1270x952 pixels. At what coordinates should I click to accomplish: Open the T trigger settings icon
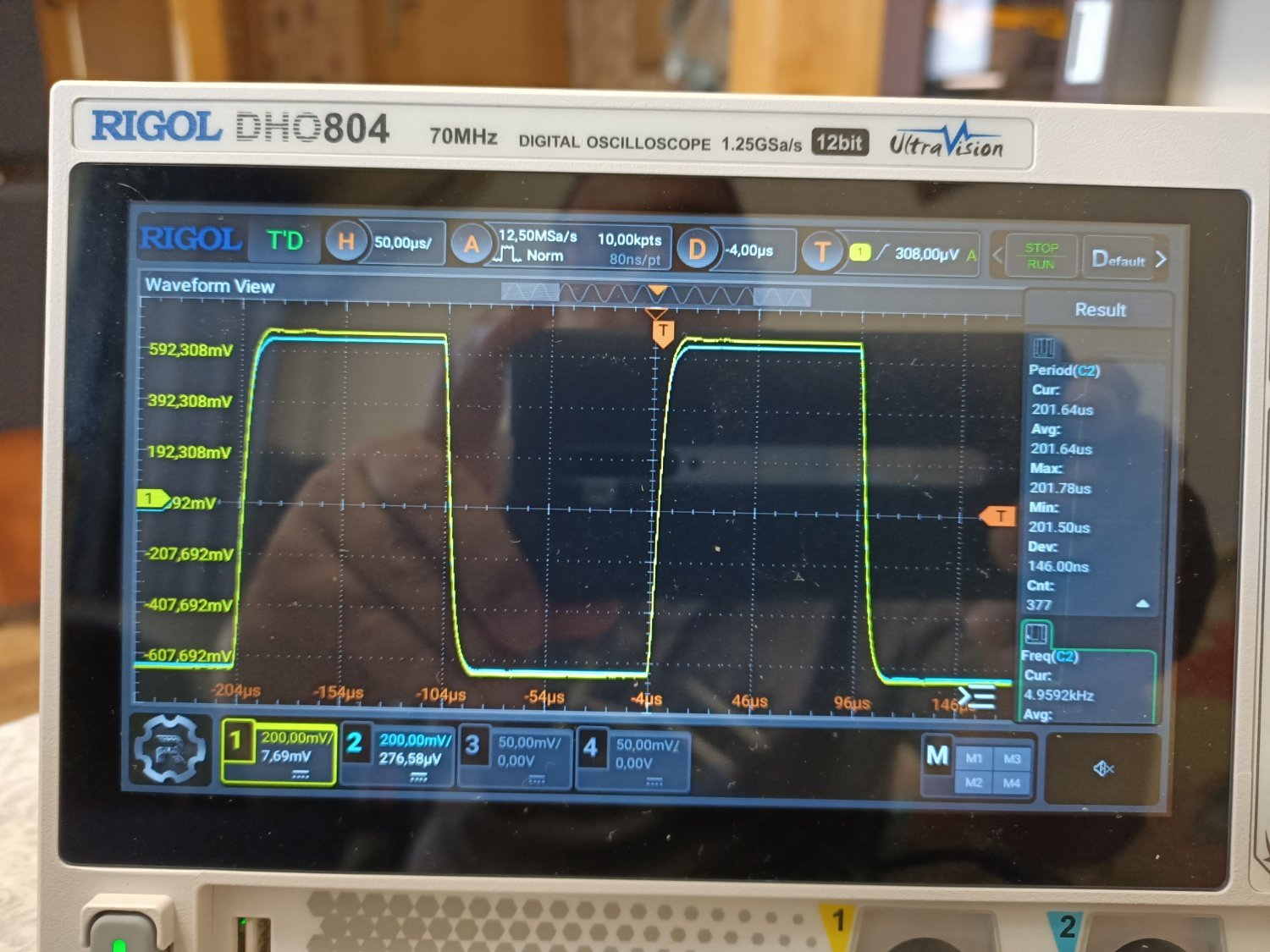click(821, 252)
